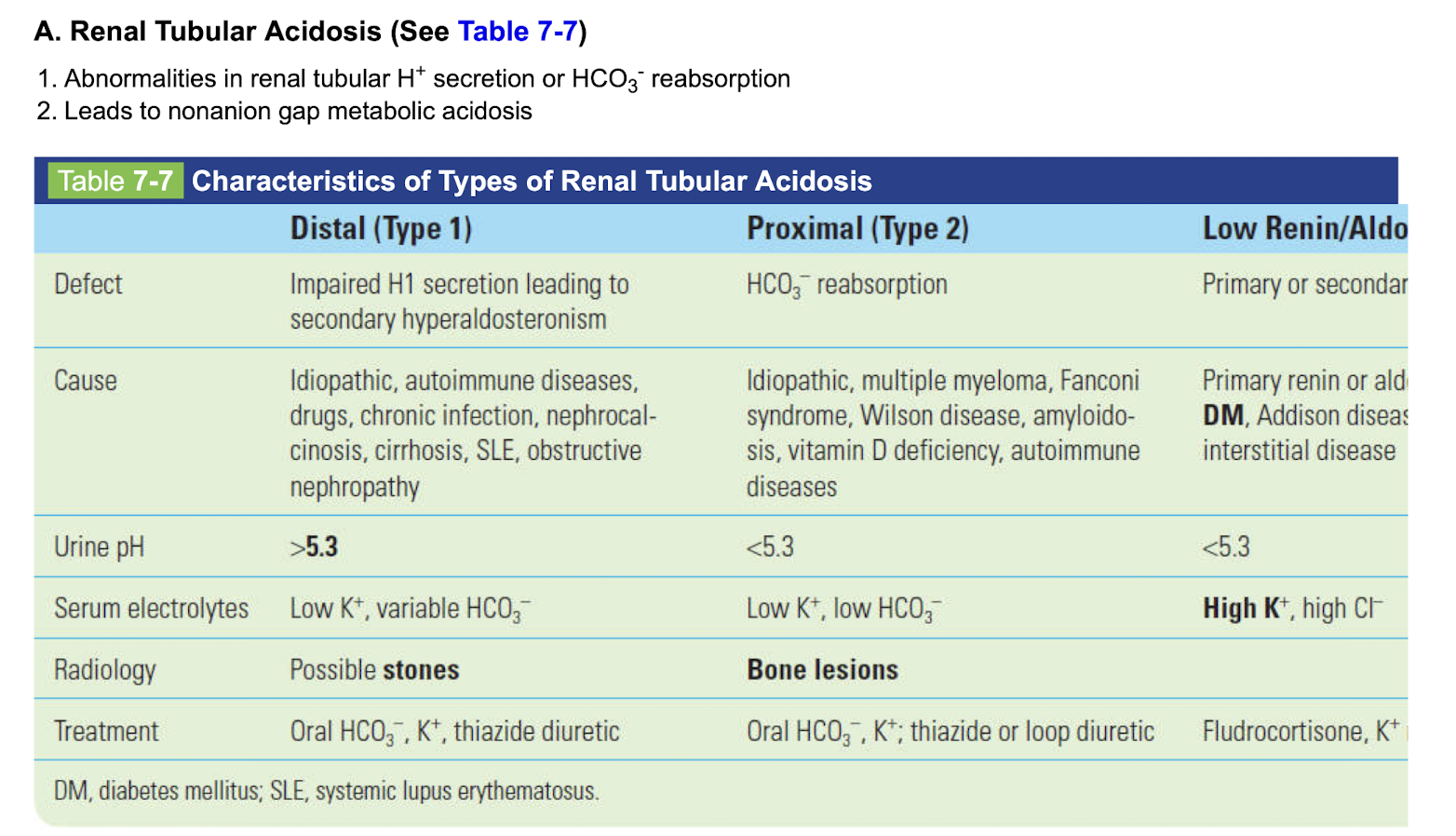The width and height of the screenshot is (1456, 836).
Task: Open the Table 7-7 hyperlink
Action: pos(518,32)
